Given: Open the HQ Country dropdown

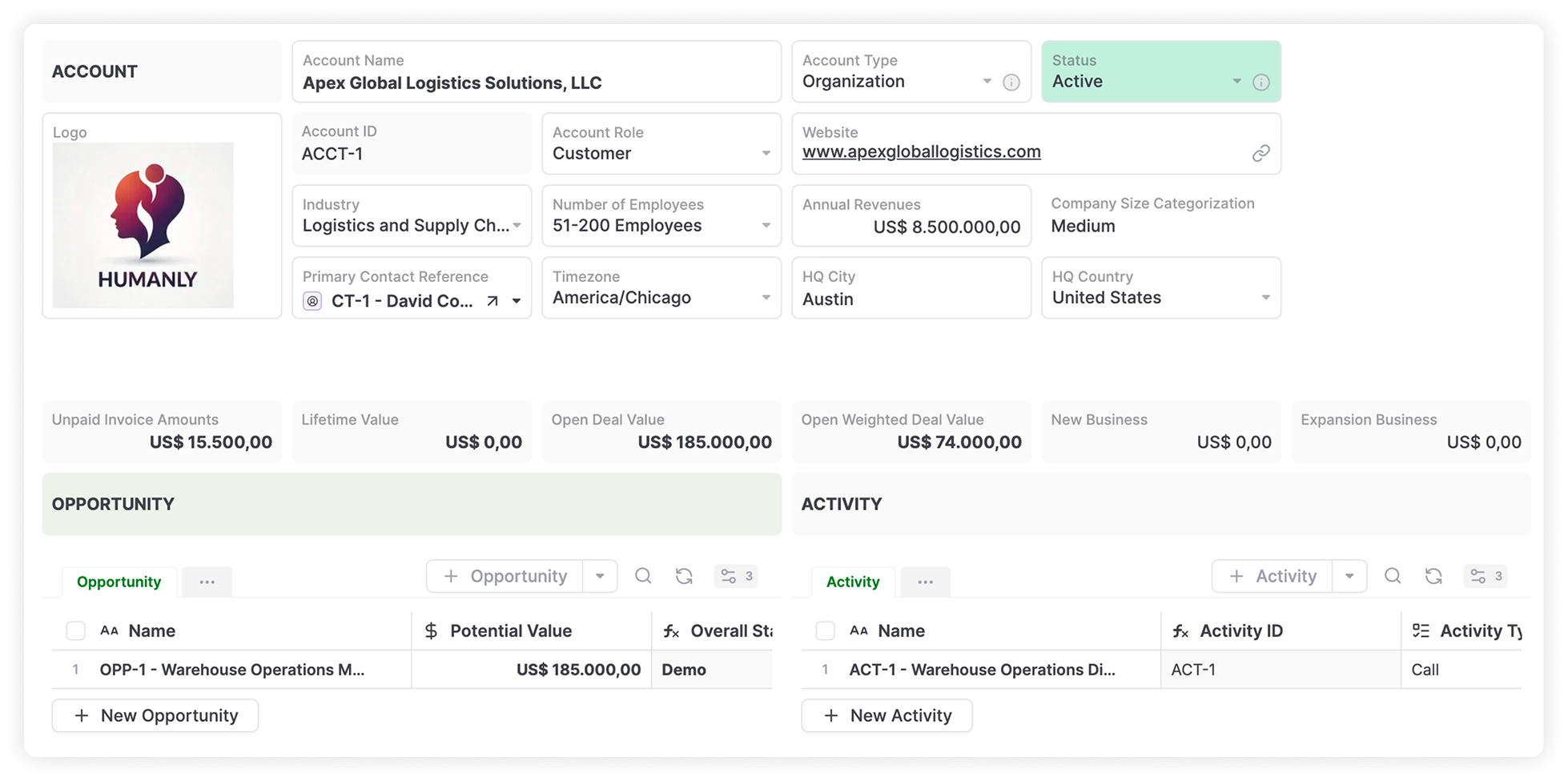Looking at the screenshot, I should pyautogui.click(x=1265, y=298).
